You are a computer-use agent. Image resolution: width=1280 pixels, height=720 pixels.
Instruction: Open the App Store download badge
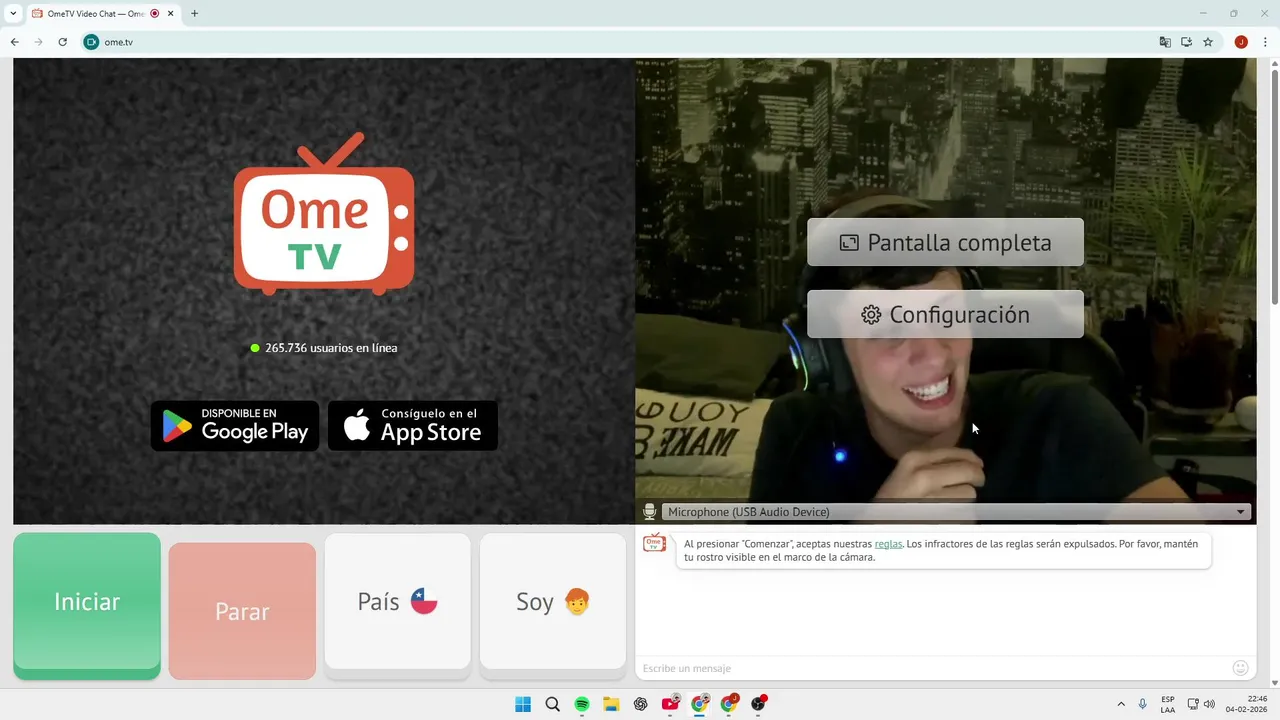(x=413, y=426)
